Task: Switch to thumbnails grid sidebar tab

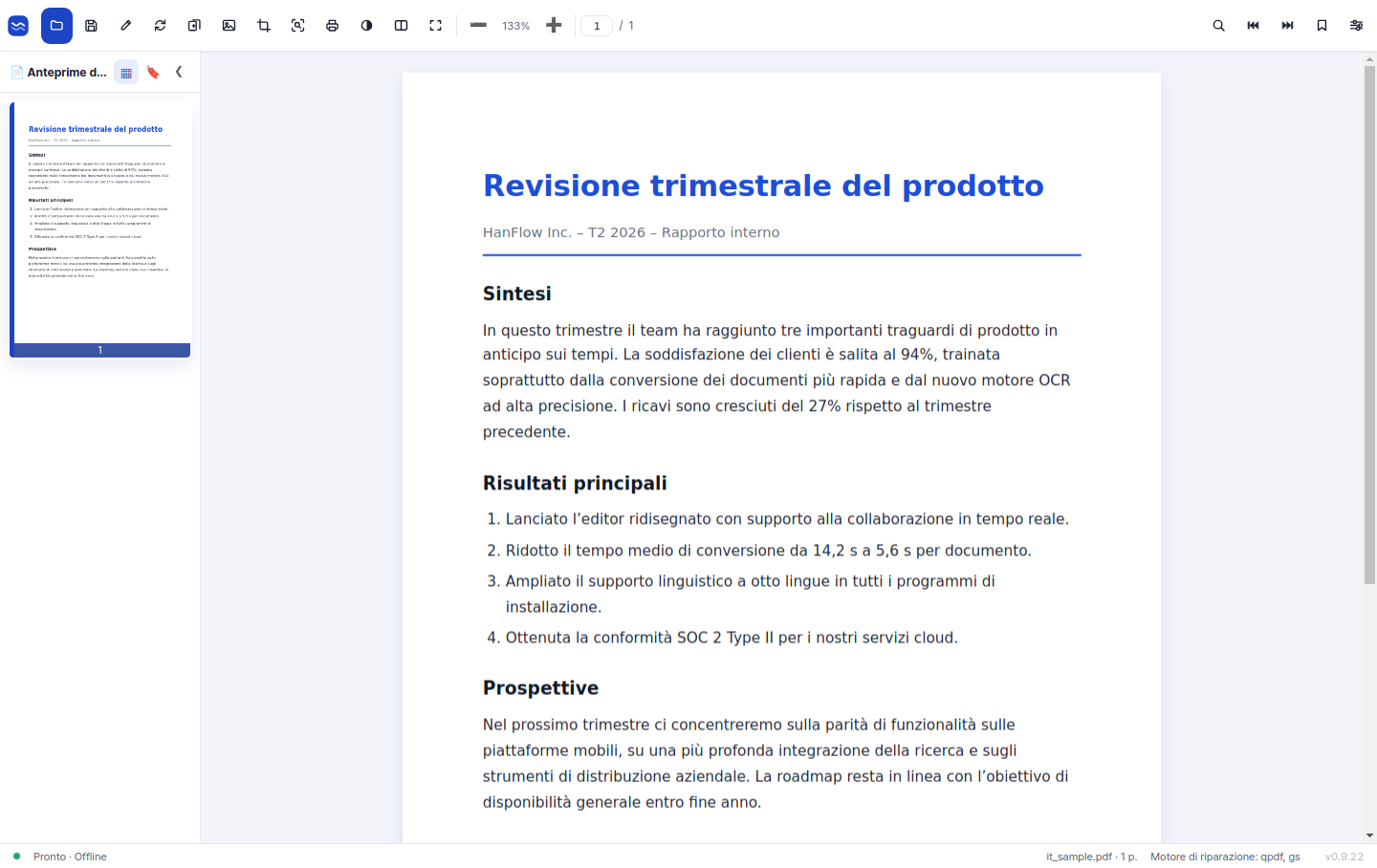Action: pyautogui.click(x=126, y=73)
